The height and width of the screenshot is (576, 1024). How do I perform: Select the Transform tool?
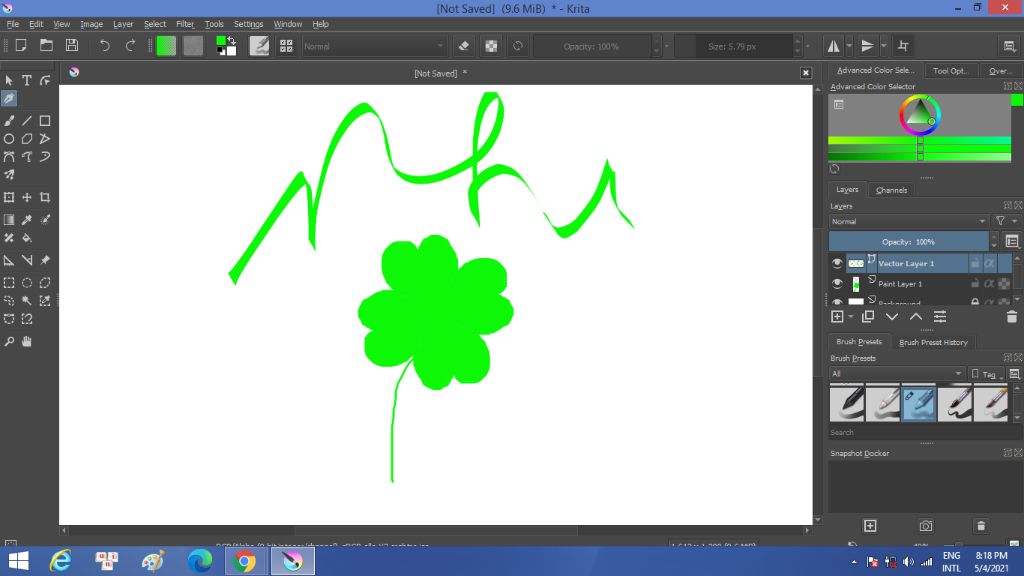(x=8, y=197)
